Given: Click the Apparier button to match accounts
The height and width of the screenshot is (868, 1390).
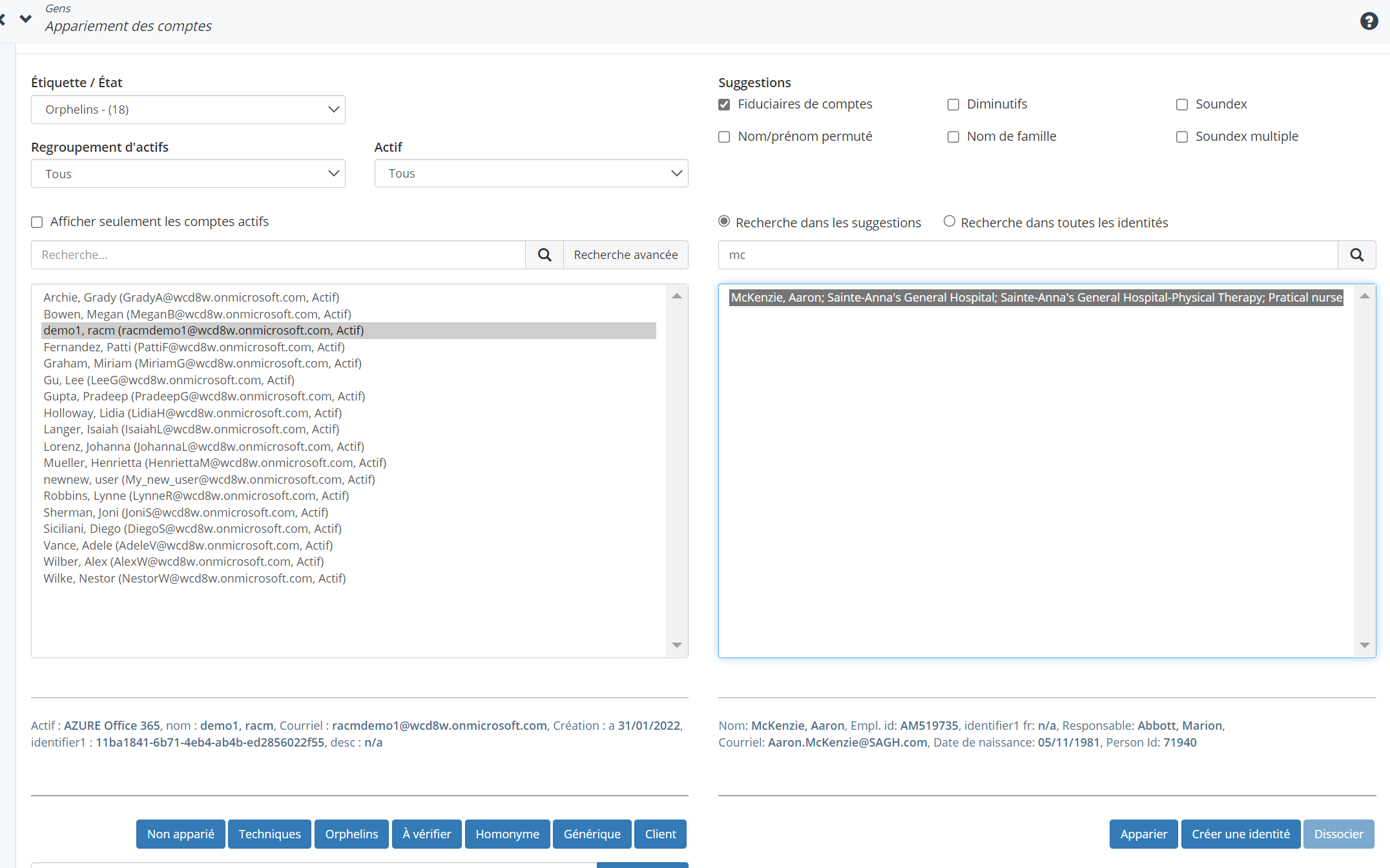Looking at the screenshot, I should pyautogui.click(x=1142, y=833).
